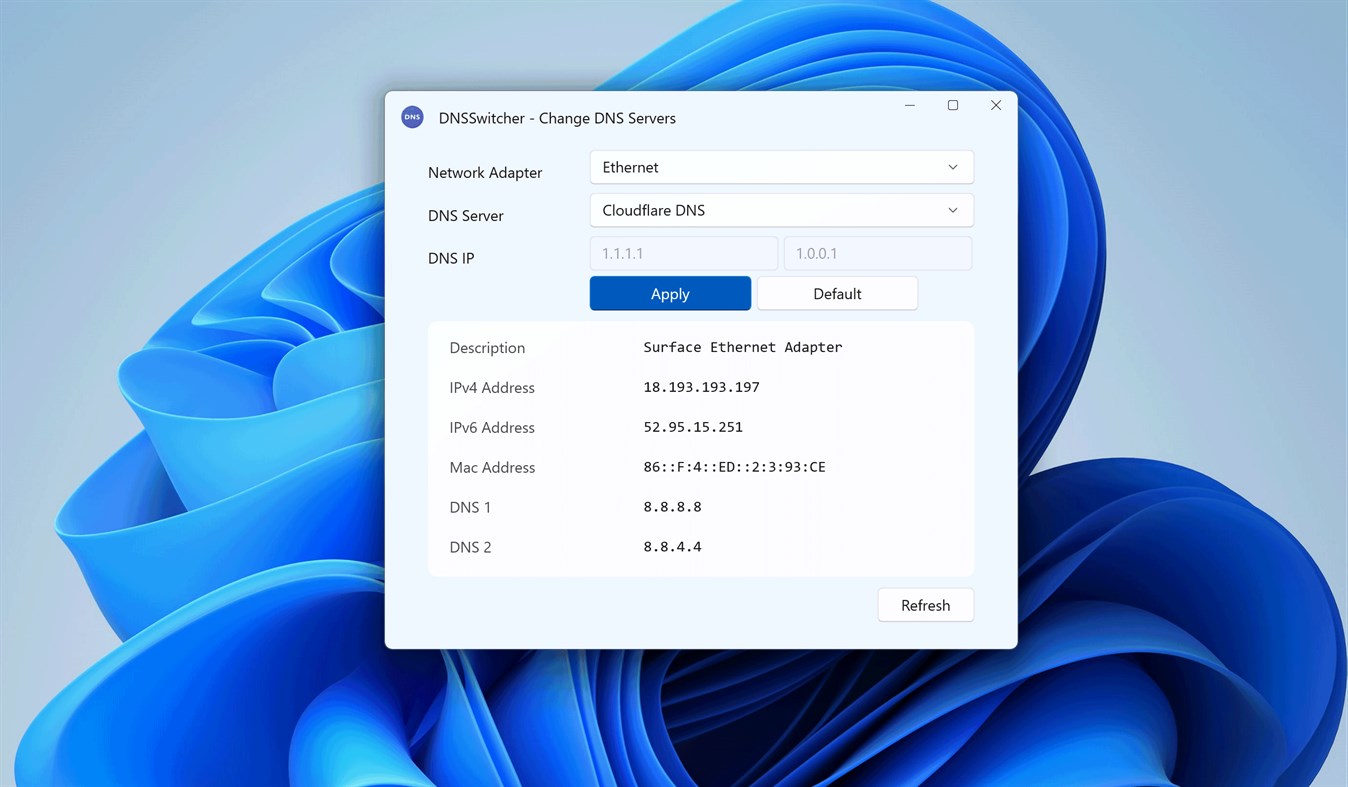This screenshot has height=787, width=1348.
Task: Click the primary DNS IP field showing 1.1.1.1
Action: pyautogui.click(x=683, y=253)
